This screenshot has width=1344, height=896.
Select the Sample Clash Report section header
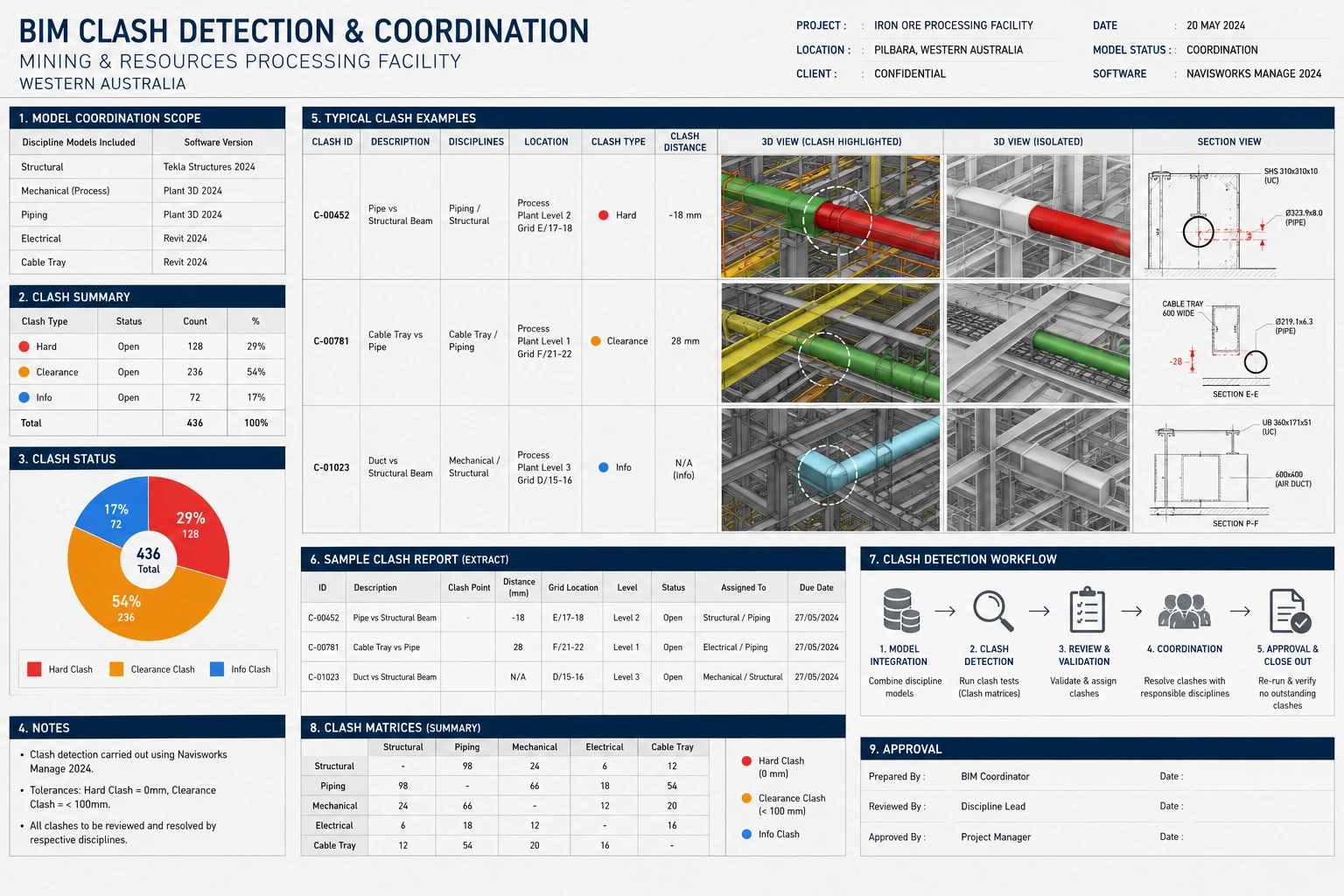click(573, 559)
